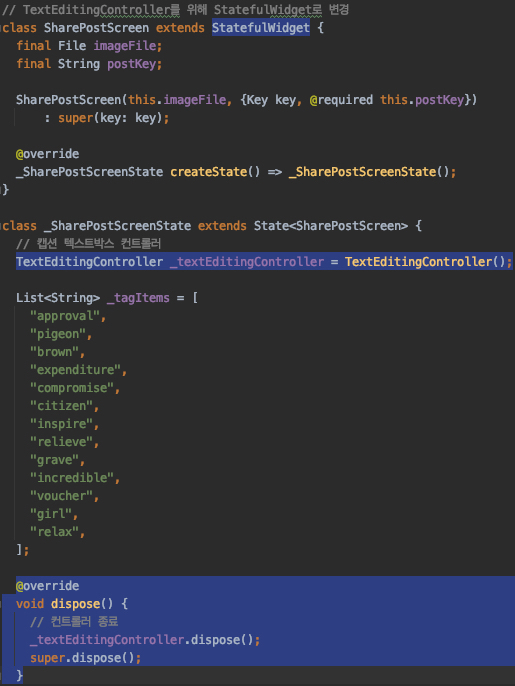
Task: Click the "voucher" string in the list
Action: pyautogui.click(x=61, y=496)
